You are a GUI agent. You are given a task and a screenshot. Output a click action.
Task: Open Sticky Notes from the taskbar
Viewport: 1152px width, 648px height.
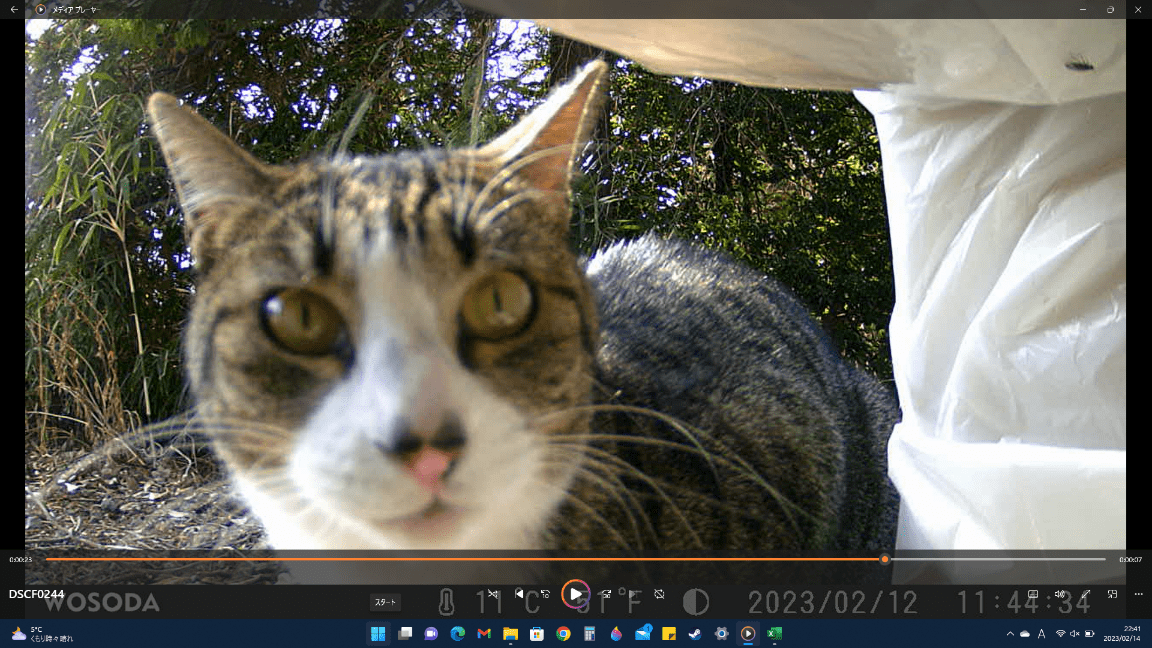point(669,633)
